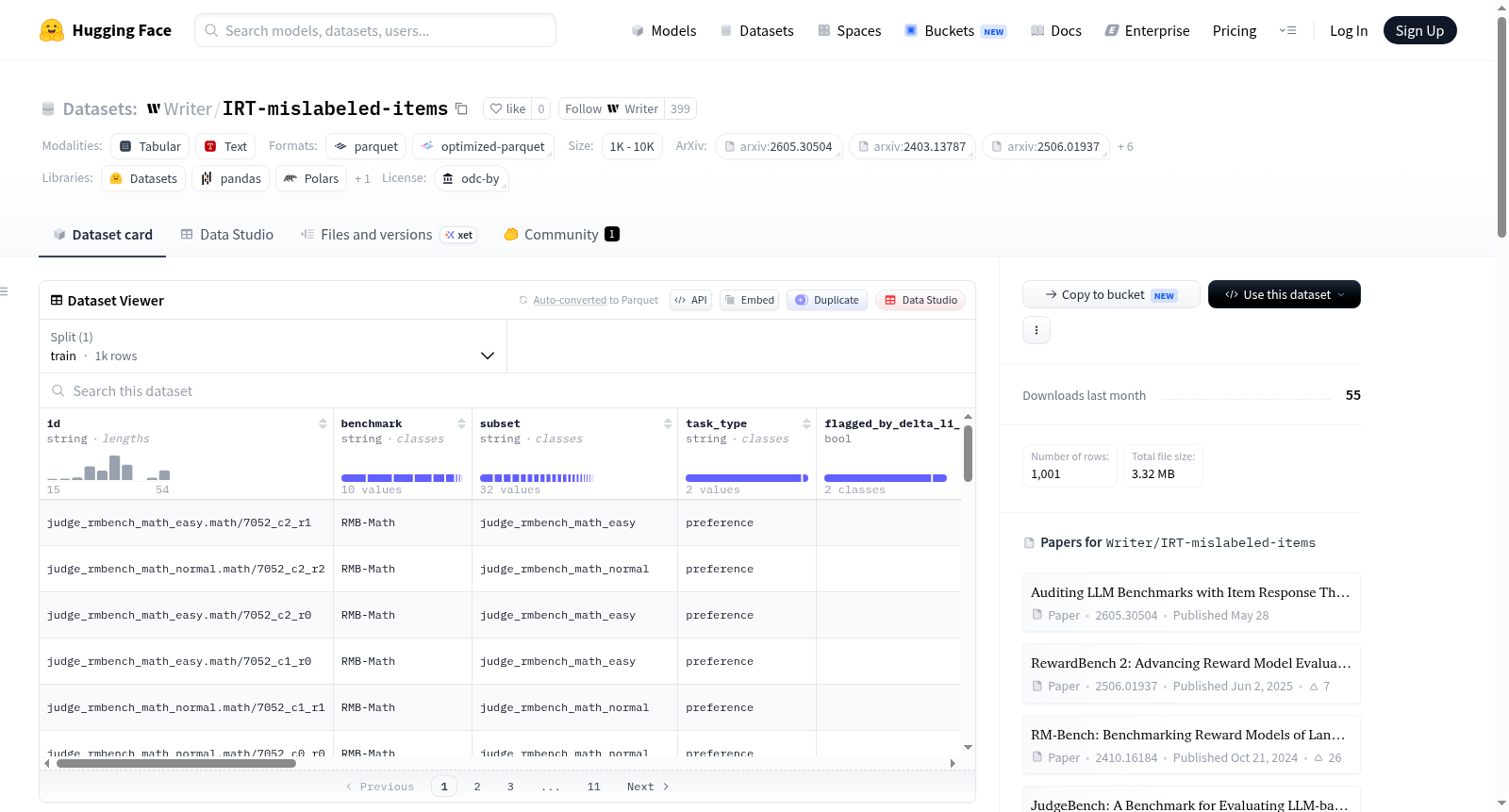Focus the main search models field

click(x=375, y=30)
